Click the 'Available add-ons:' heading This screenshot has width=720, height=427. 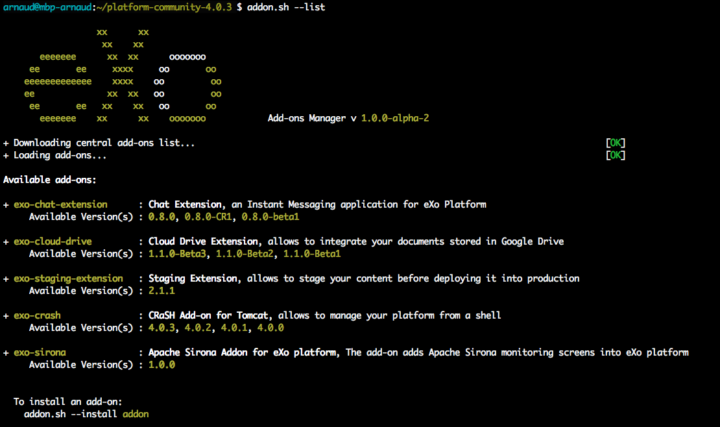50,179
